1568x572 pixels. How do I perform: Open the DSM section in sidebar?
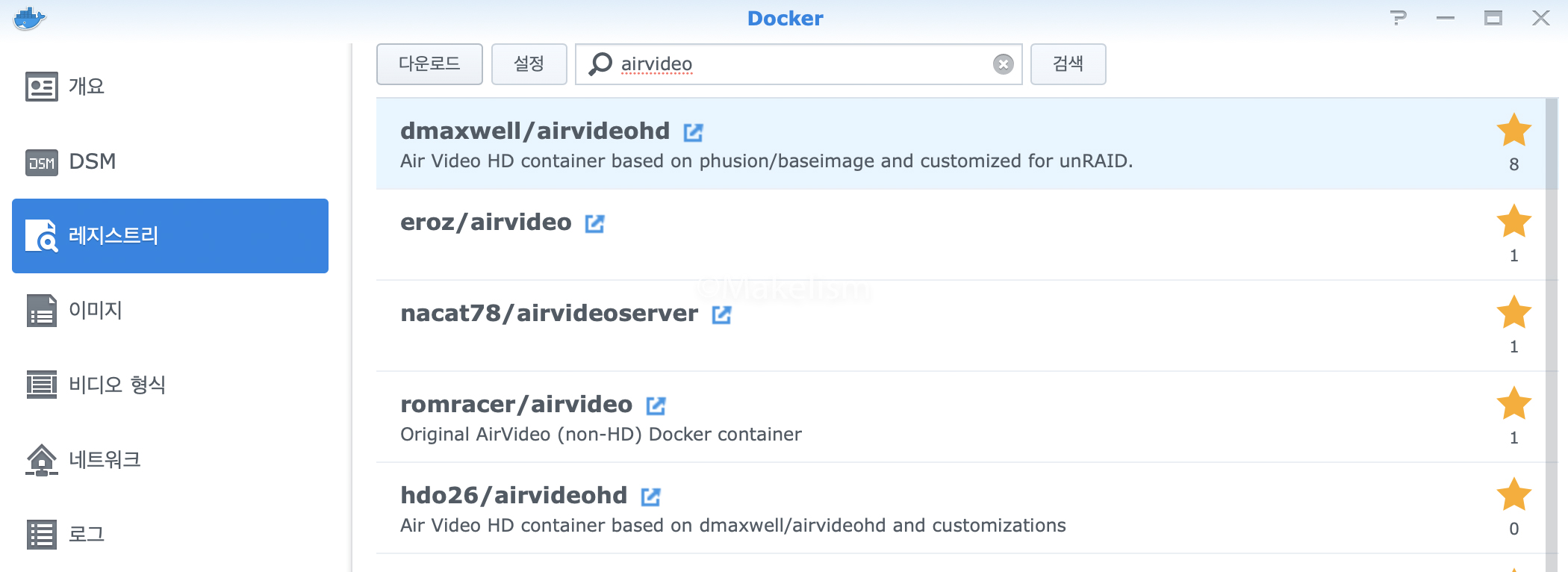[170, 161]
